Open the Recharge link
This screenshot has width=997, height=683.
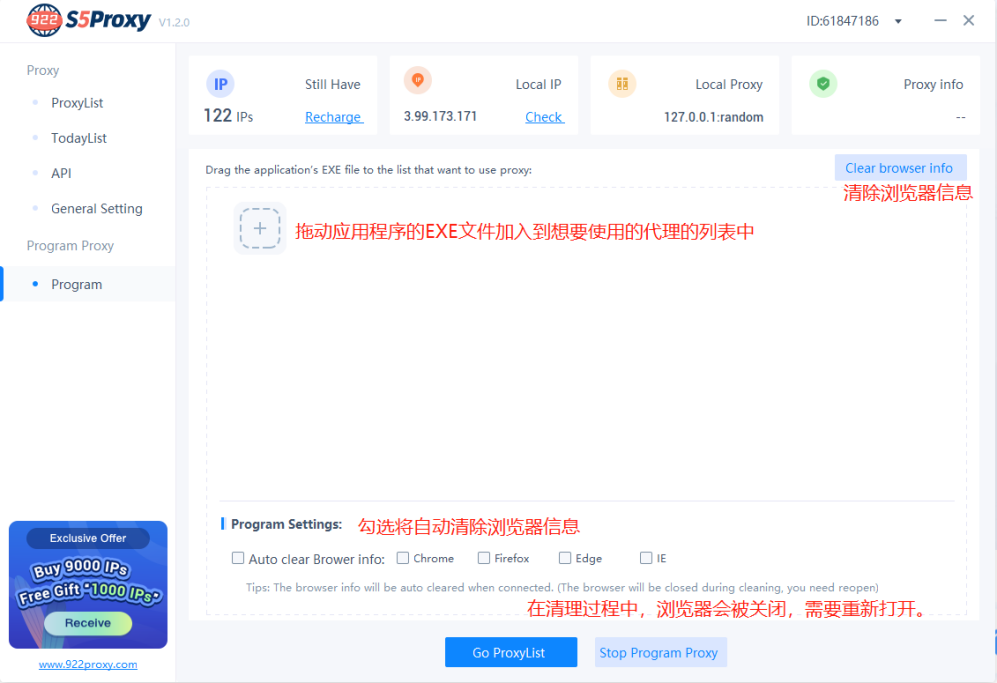tap(333, 117)
